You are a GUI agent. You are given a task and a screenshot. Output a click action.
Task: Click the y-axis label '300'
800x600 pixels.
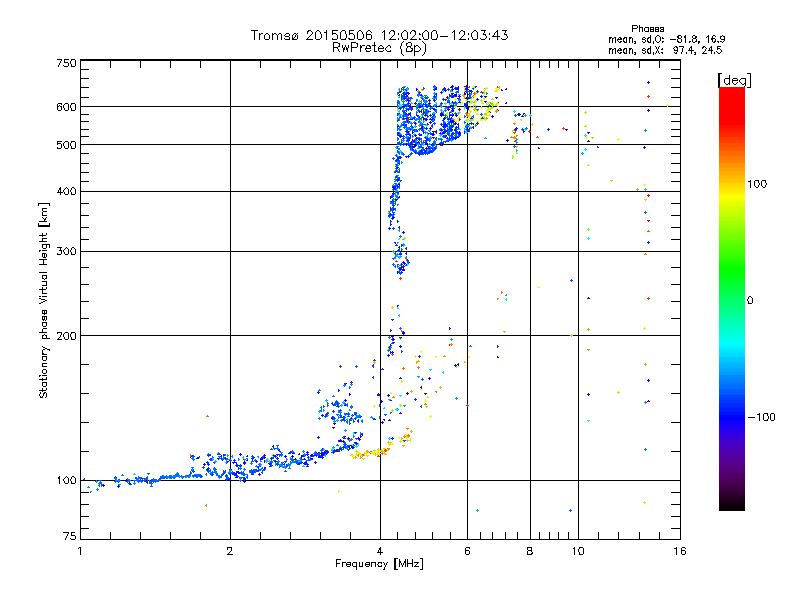[x=67, y=252]
